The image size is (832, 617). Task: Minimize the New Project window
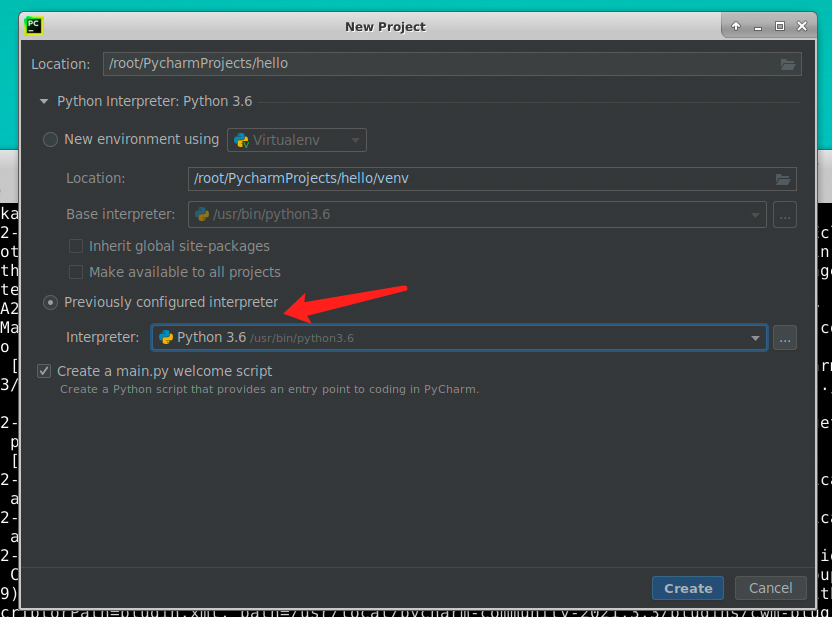[x=758, y=26]
